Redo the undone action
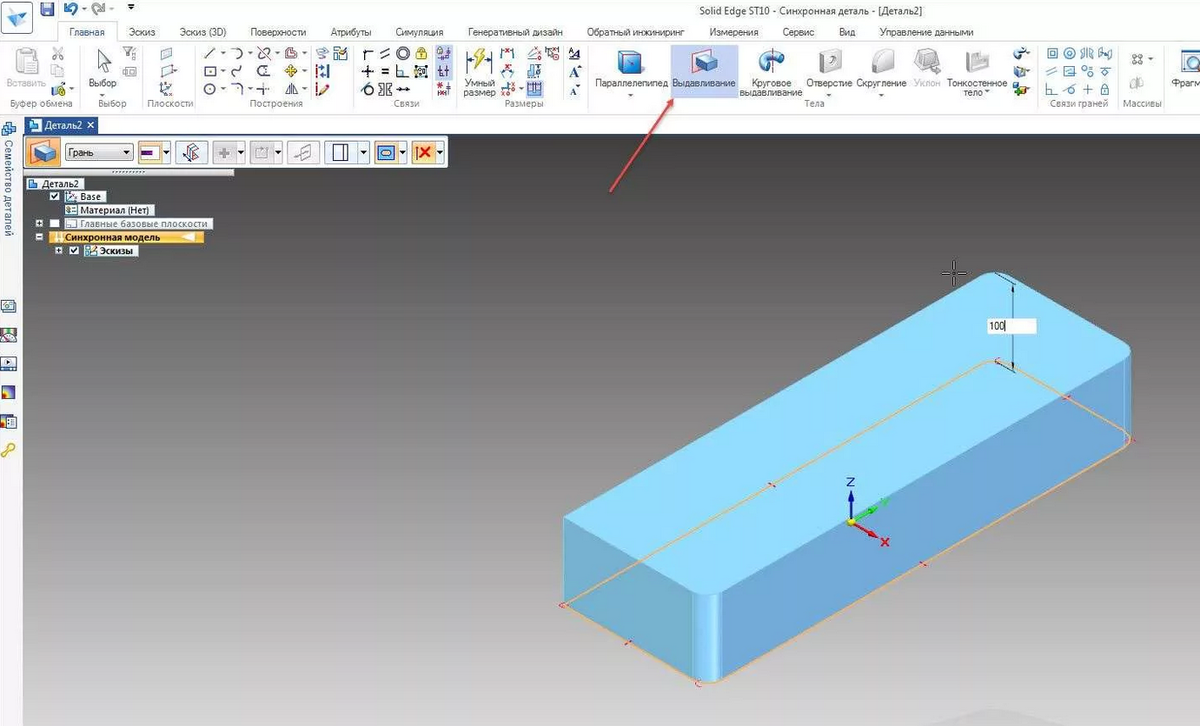Viewport: 1200px width, 726px height. (x=98, y=10)
